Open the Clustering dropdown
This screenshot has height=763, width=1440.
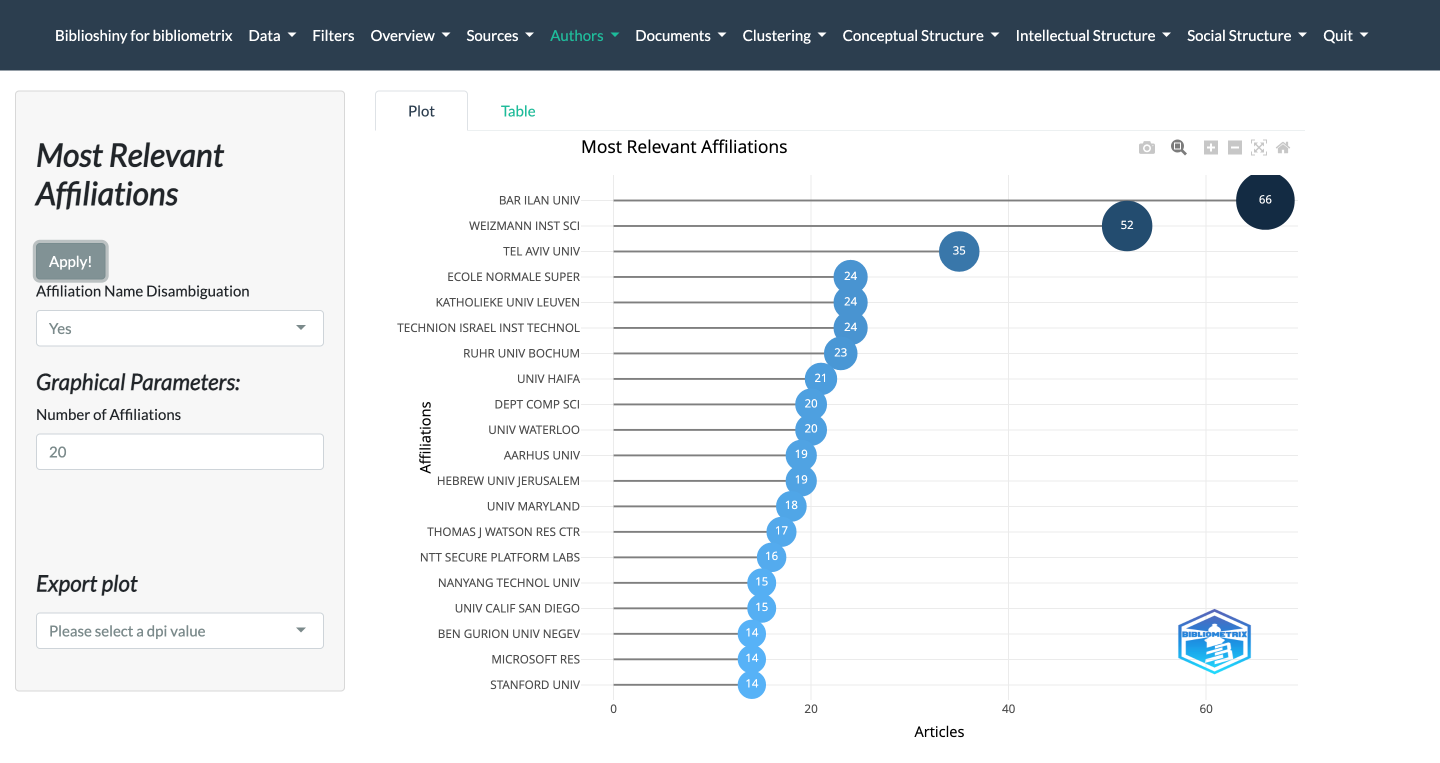(784, 35)
